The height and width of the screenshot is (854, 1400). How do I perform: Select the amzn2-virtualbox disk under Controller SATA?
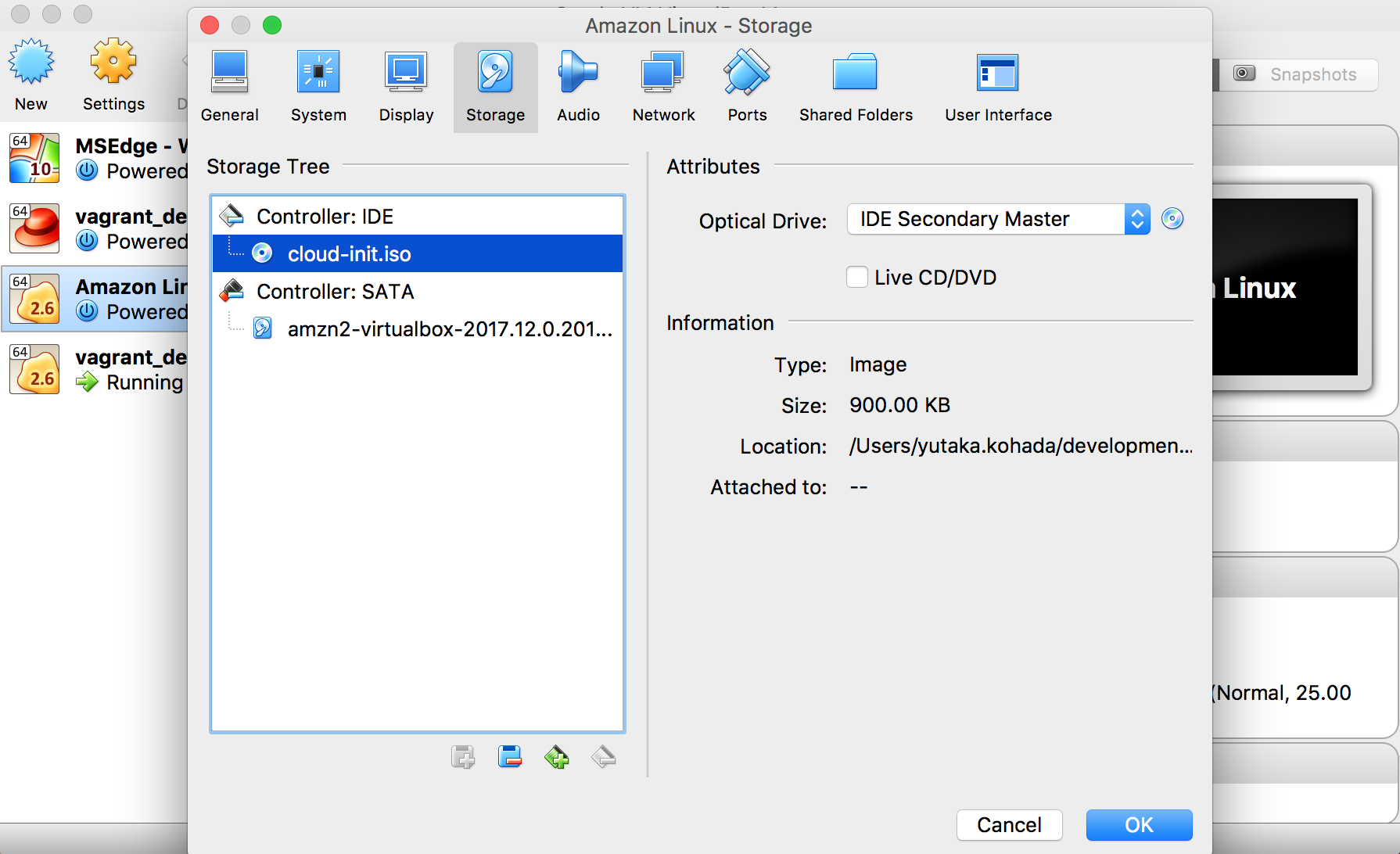click(x=451, y=328)
